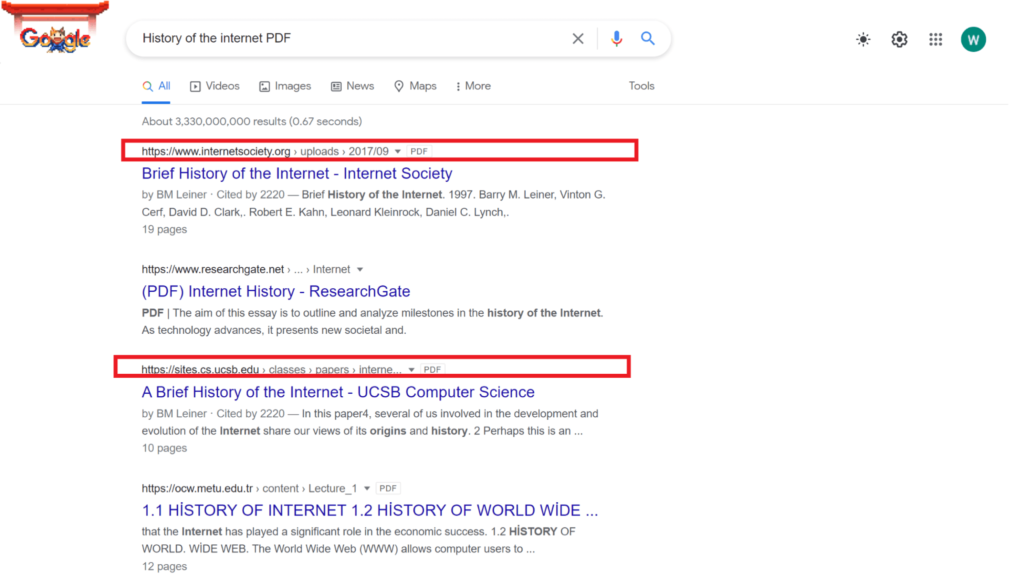Submit search with the magnifying glass icon
The image size is (1024, 576).
tap(647, 39)
